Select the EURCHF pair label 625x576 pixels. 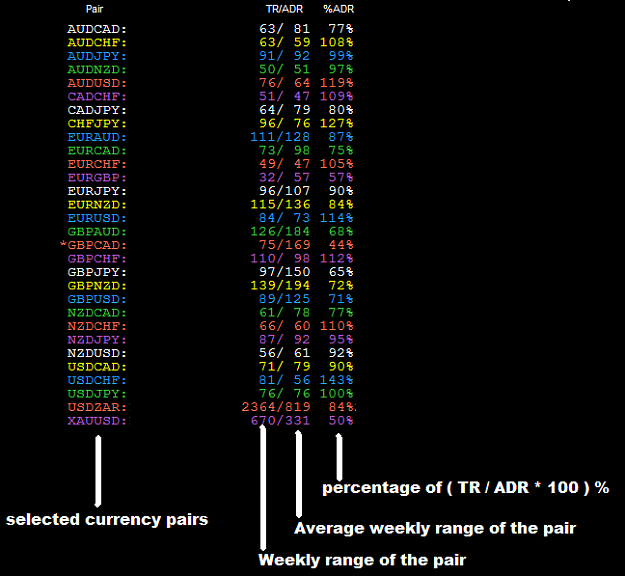coord(97,164)
